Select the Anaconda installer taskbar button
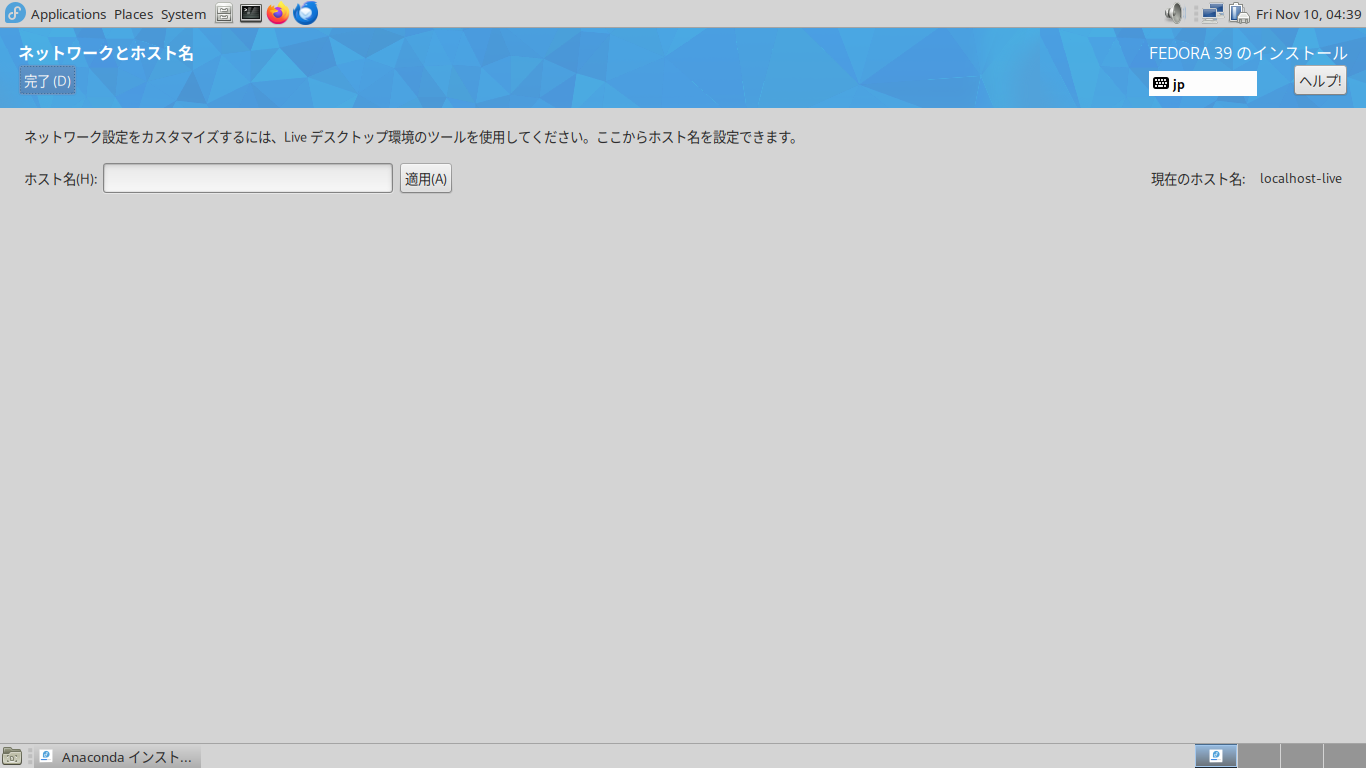Image resolution: width=1366 pixels, height=768 pixels. pos(118,757)
